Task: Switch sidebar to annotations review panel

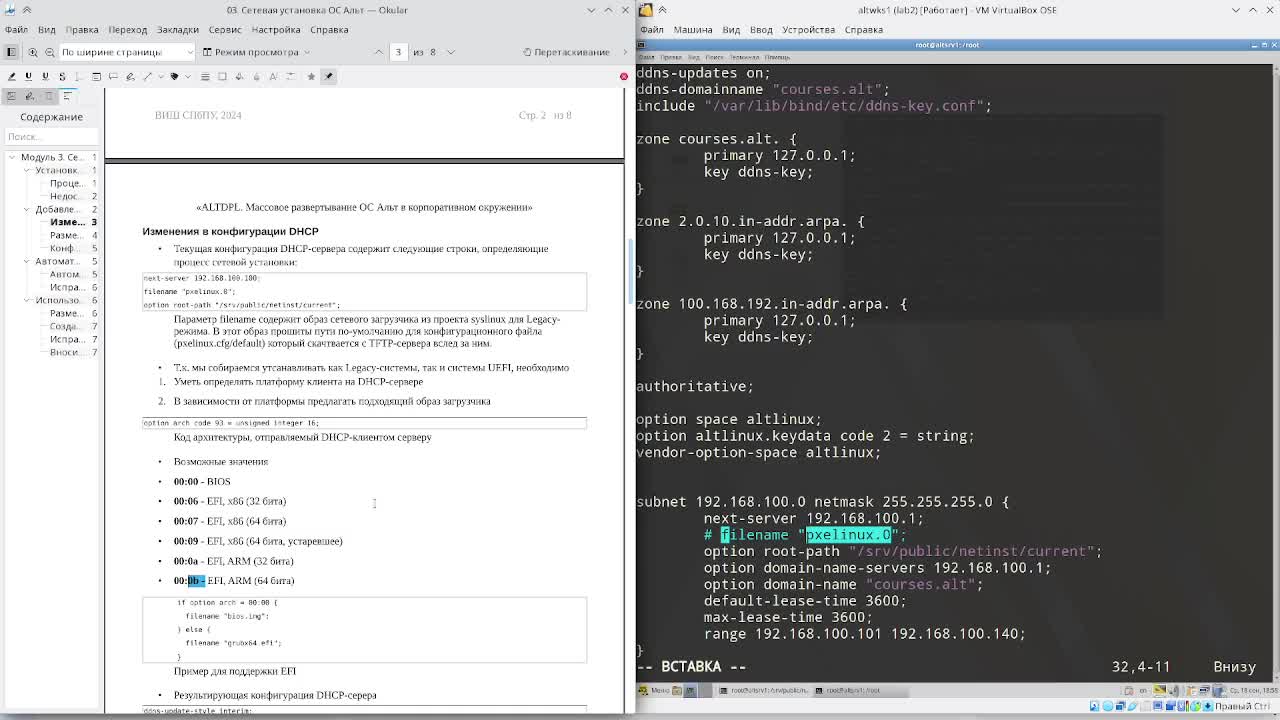Action: coord(29,96)
